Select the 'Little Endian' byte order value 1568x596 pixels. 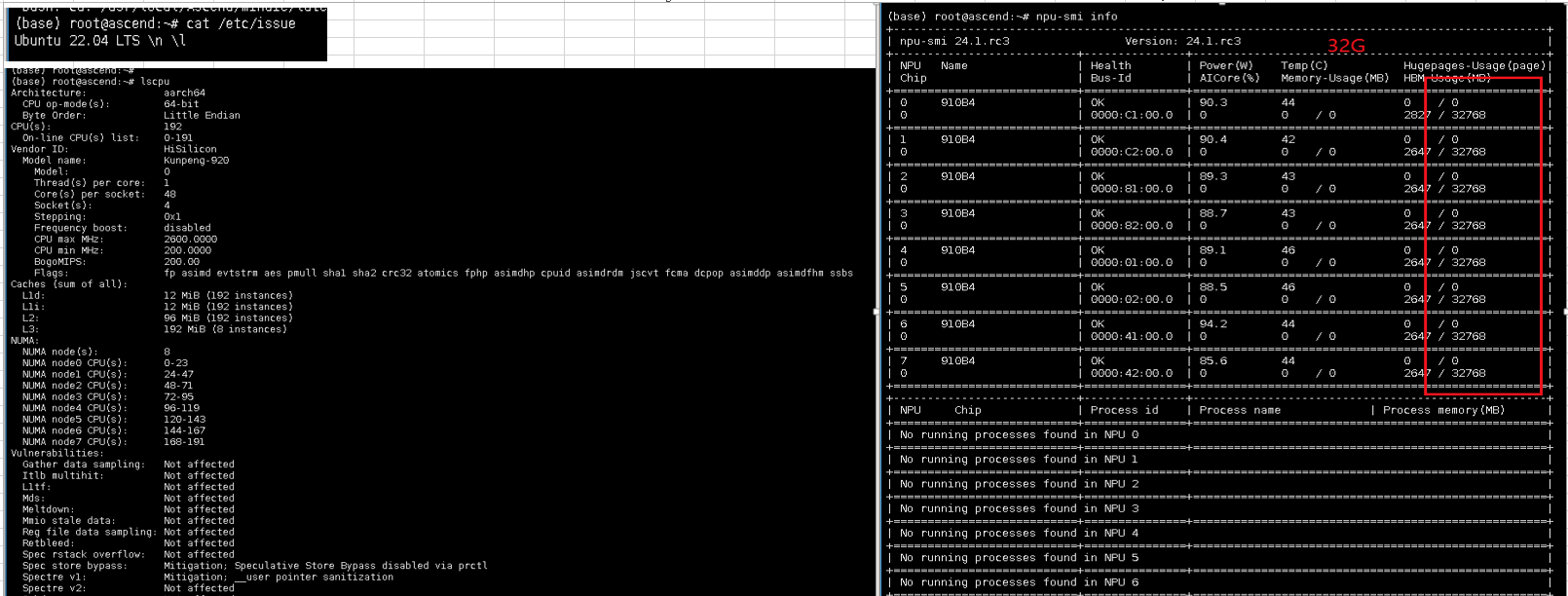tap(202, 115)
